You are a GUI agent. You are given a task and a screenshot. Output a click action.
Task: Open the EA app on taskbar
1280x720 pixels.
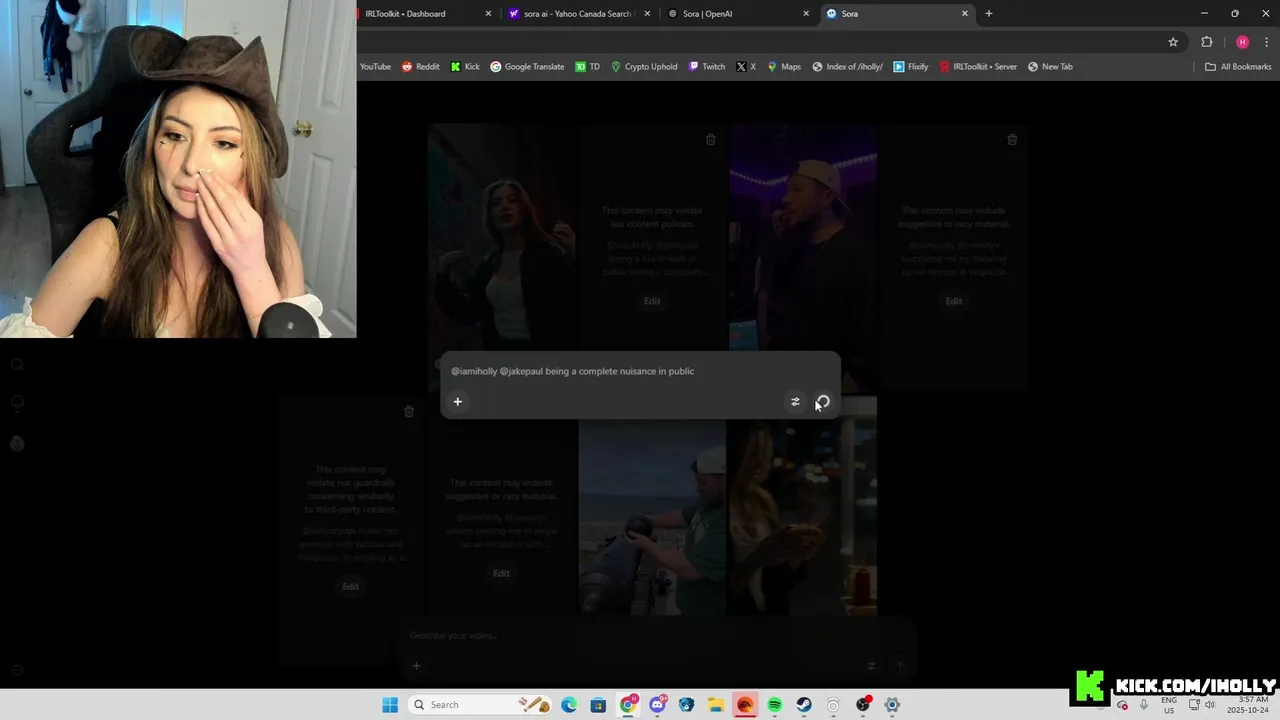pos(745,705)
